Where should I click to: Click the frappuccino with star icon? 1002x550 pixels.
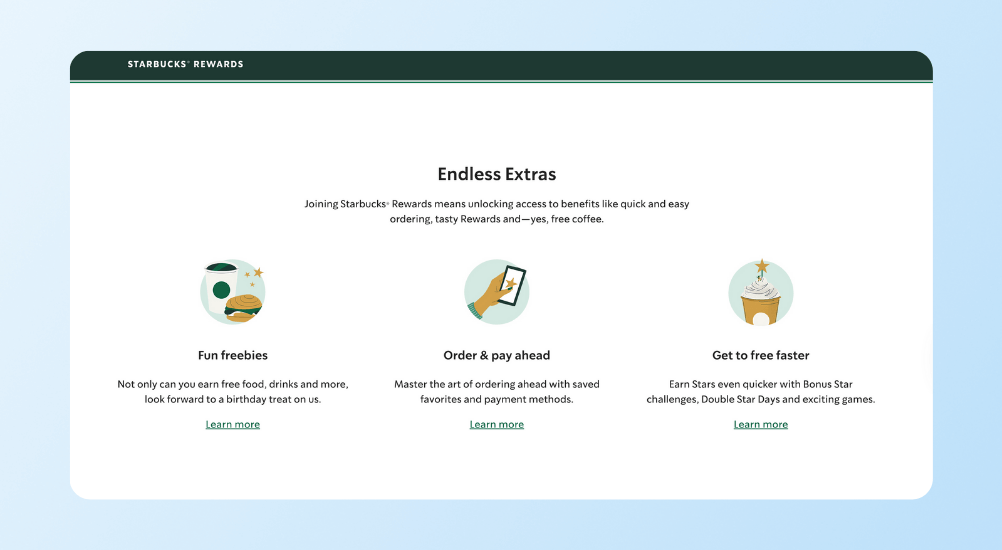coord(760,293)
